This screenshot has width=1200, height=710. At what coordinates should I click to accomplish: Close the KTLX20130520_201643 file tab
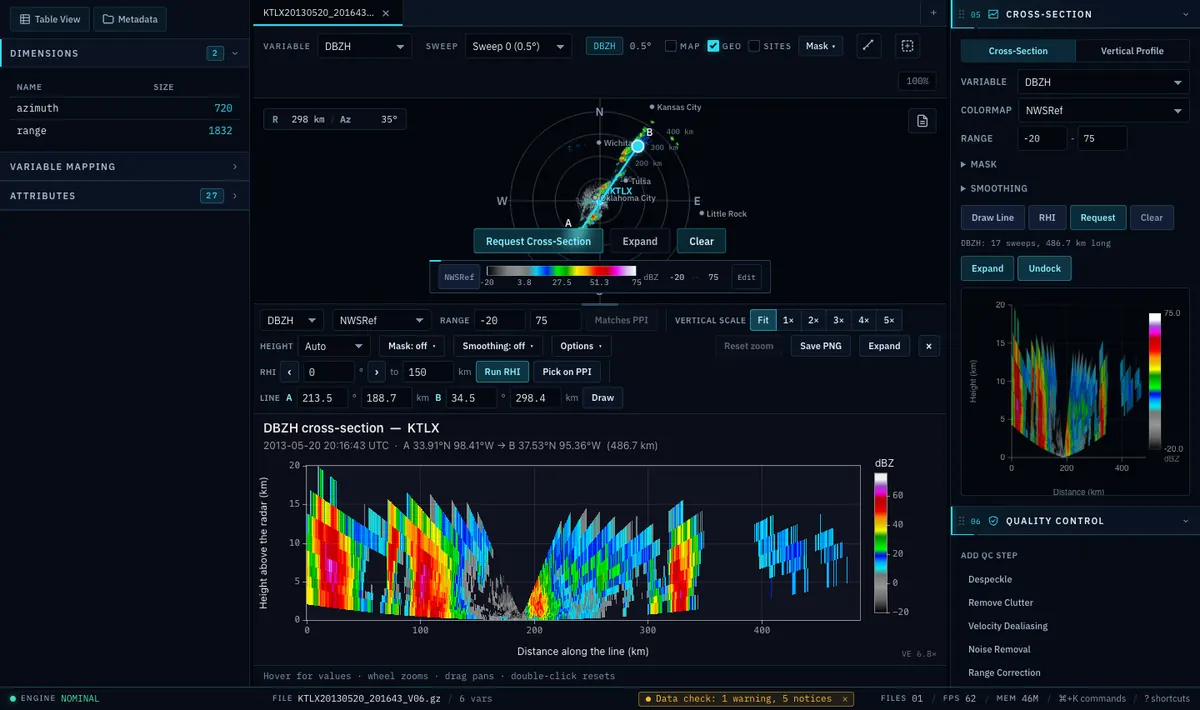pyautogui.click(x=386, y=12)
